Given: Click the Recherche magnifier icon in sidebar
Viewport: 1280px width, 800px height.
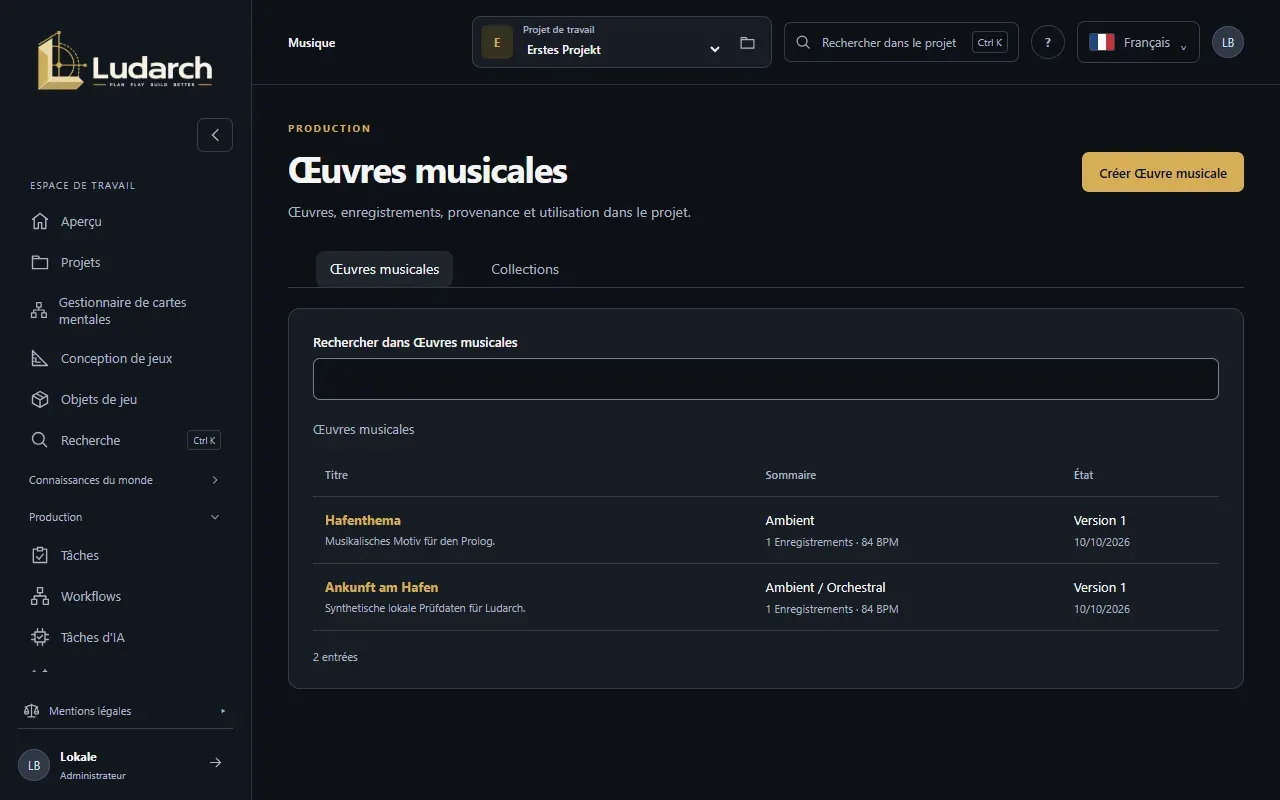Looking at the screenshot, I should click(x=40, y=440).
